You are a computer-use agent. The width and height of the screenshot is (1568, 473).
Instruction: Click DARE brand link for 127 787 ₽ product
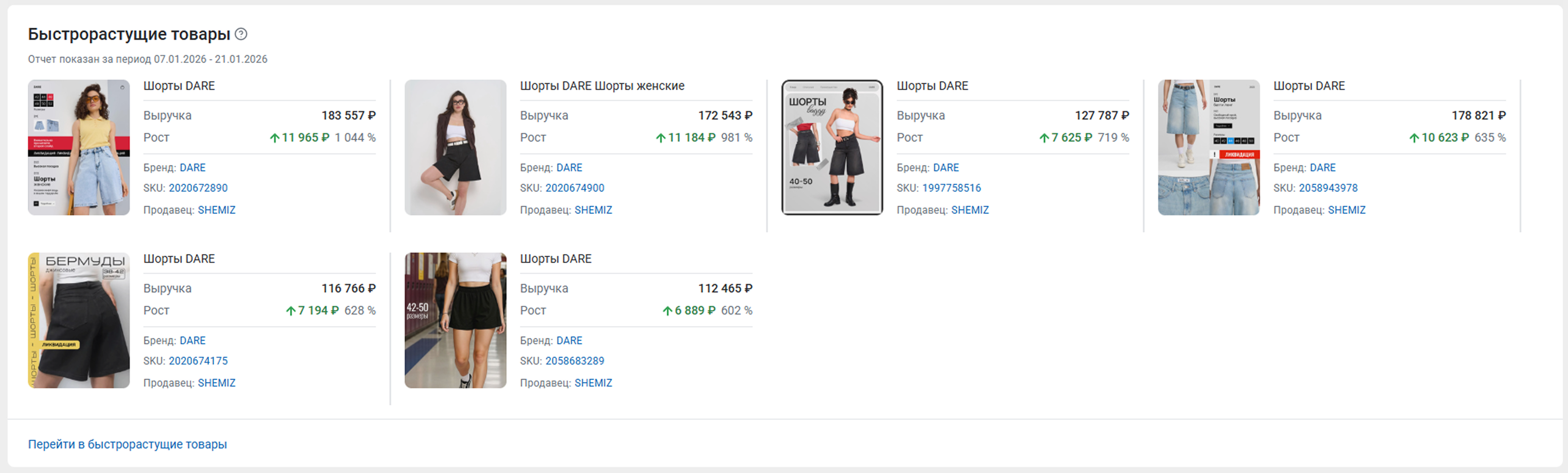(x=945, y=167)
